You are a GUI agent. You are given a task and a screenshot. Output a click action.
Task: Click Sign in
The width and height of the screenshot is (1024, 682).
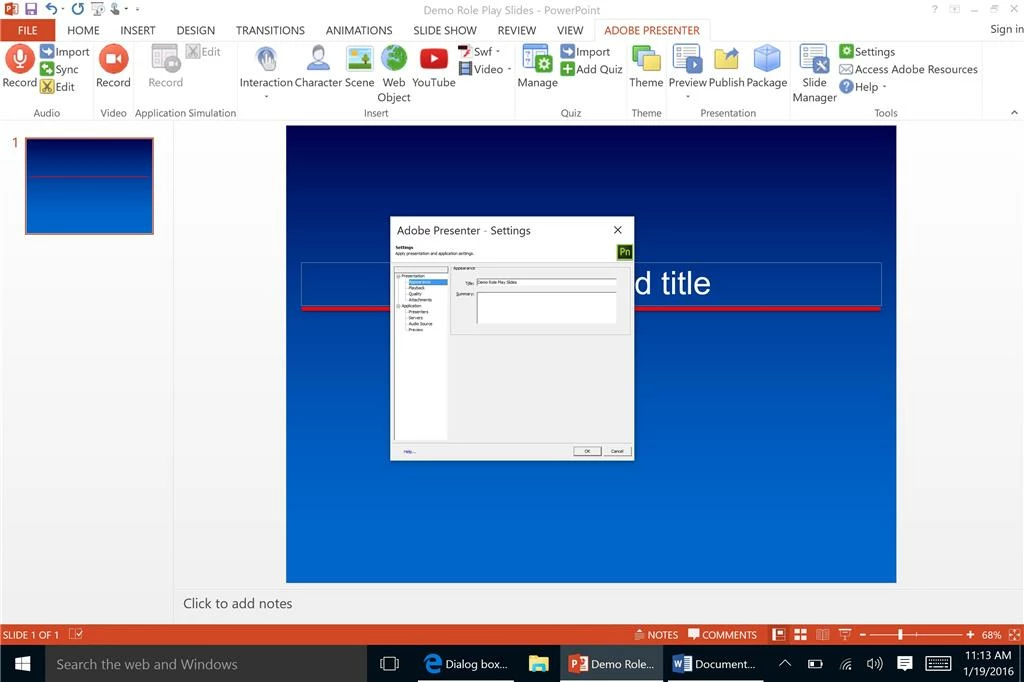tap(1006, 29)
